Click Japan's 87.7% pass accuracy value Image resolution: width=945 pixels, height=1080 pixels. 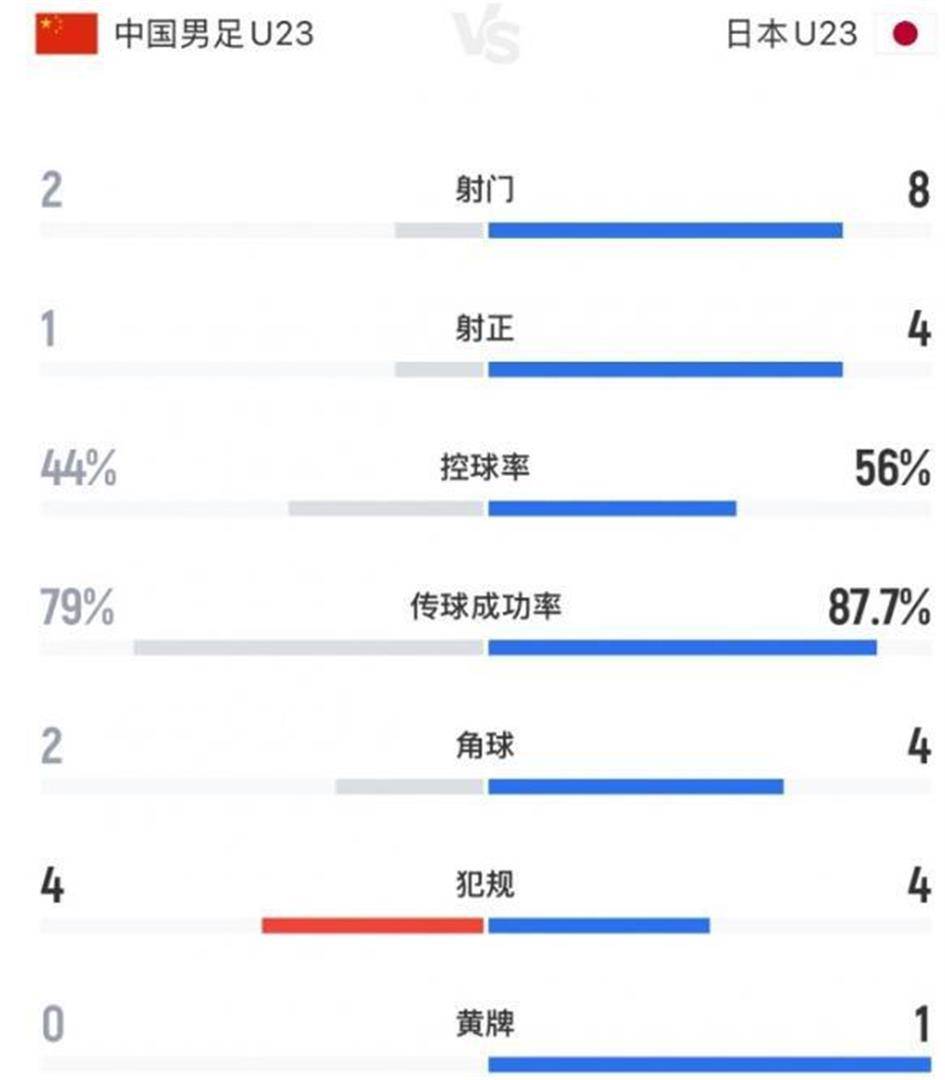pyautogui.click(x=879, y=607)
